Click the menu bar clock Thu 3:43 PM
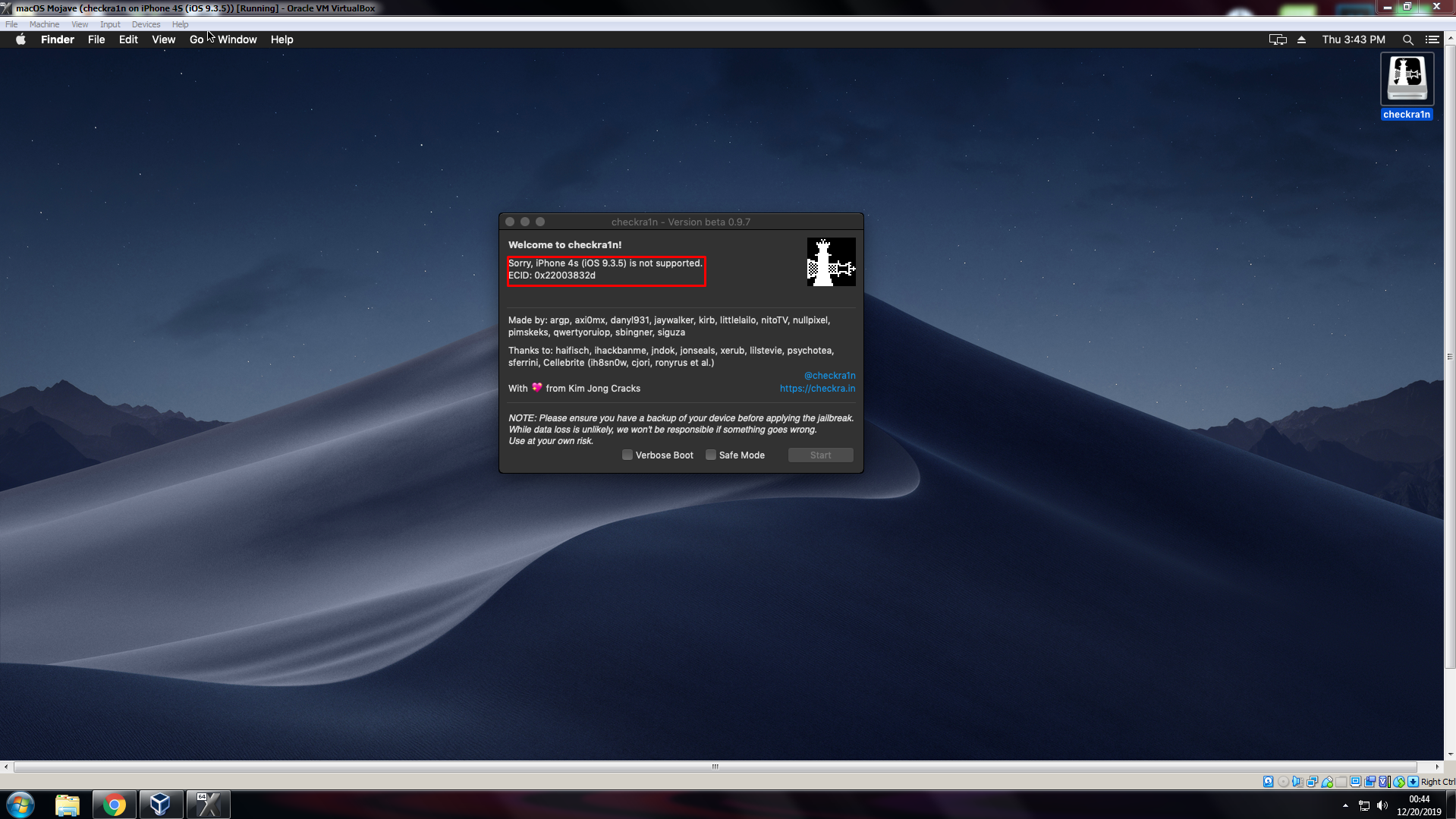This screenshot has height=819, width=1456. (x=1354, y=39)
